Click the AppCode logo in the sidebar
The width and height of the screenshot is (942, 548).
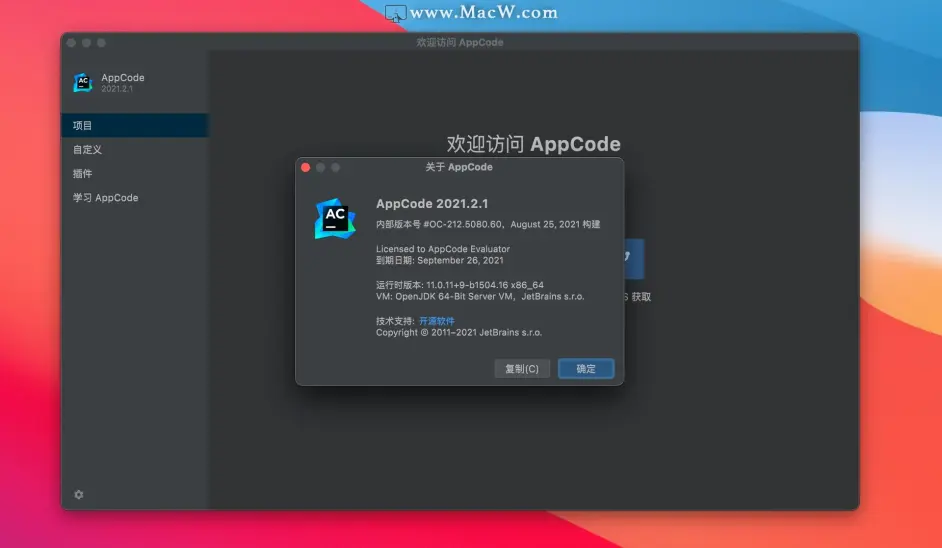coord(83,82)
